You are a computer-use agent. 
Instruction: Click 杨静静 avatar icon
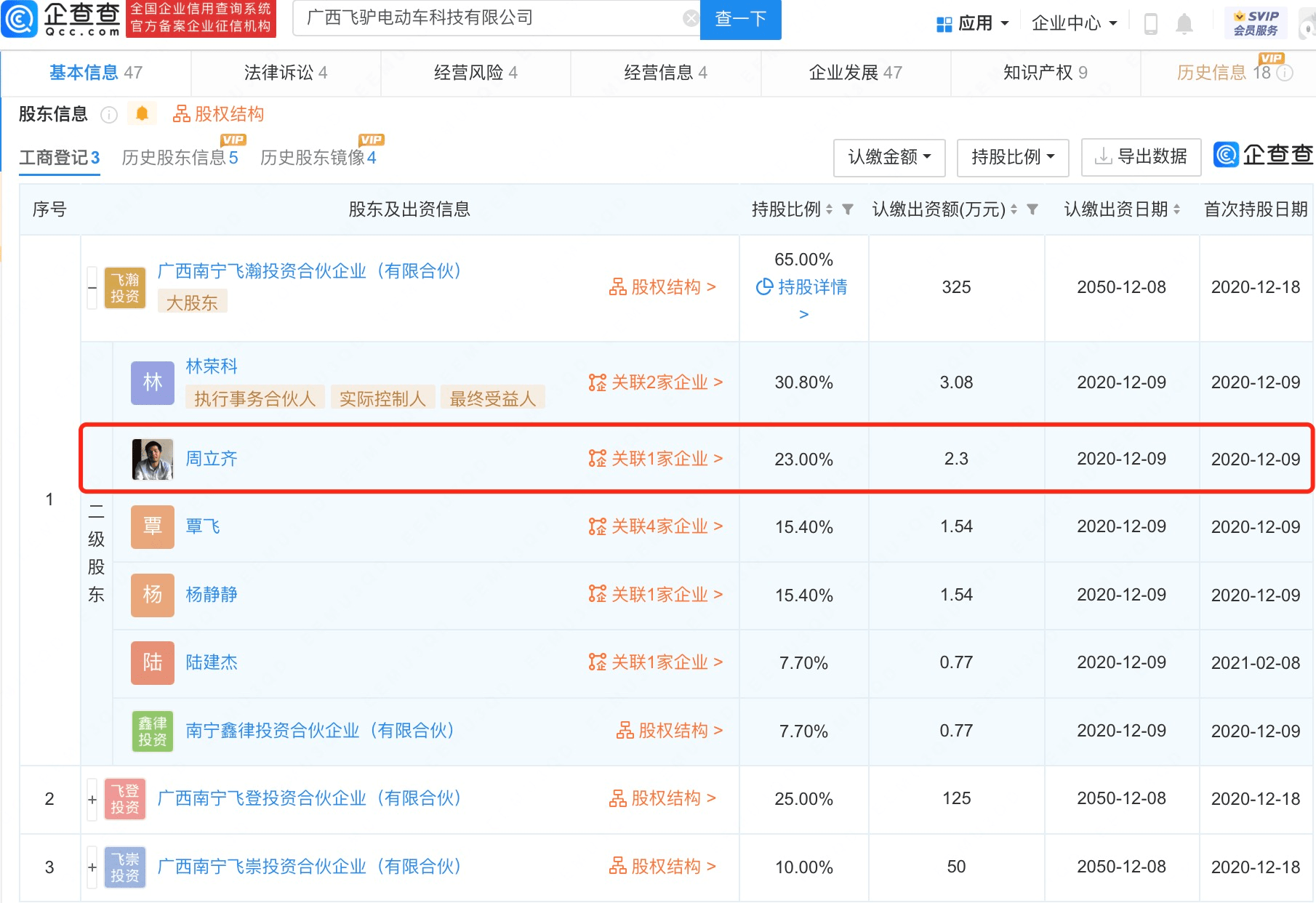tap(153, 595)
